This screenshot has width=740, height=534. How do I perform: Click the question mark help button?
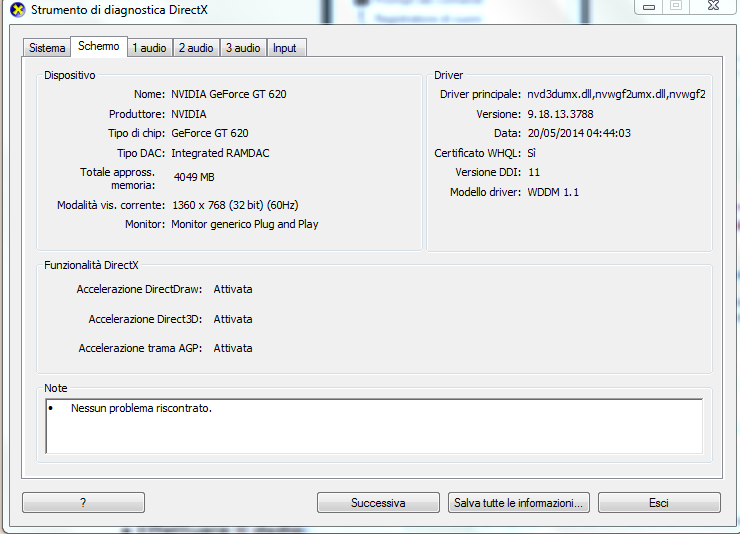click(83, 502)
